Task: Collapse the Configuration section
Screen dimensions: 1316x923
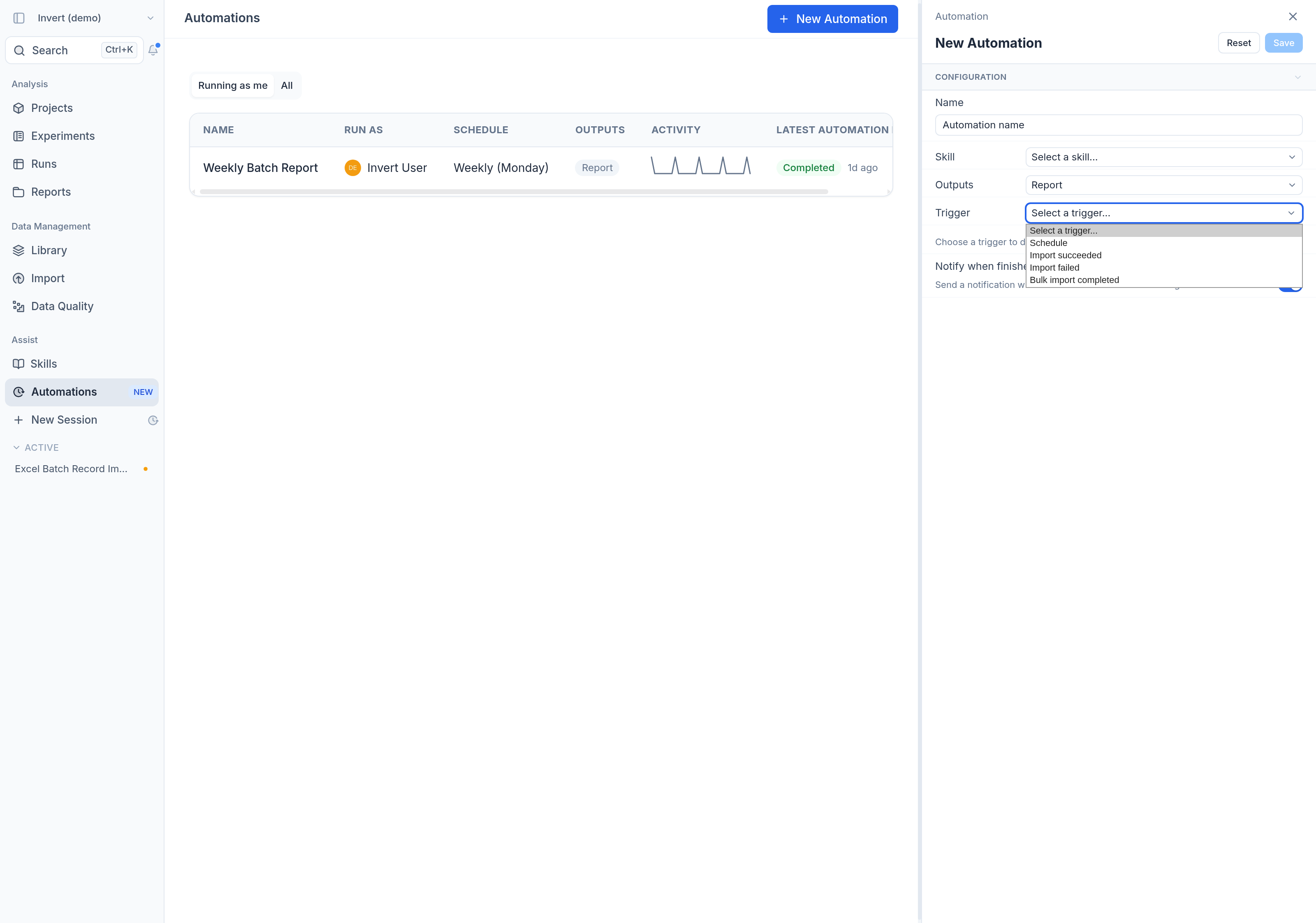Action: pyautogui.click(x=1297, y=77)
